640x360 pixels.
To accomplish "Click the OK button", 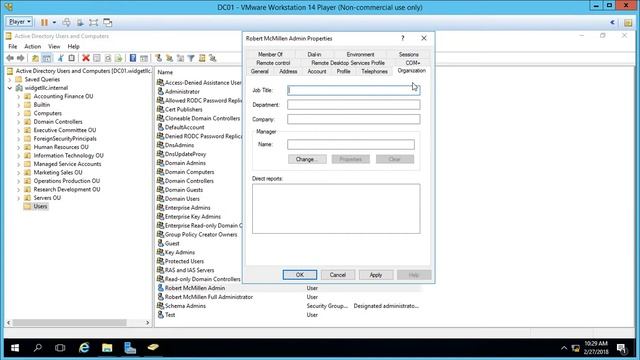I will point(300,275).
